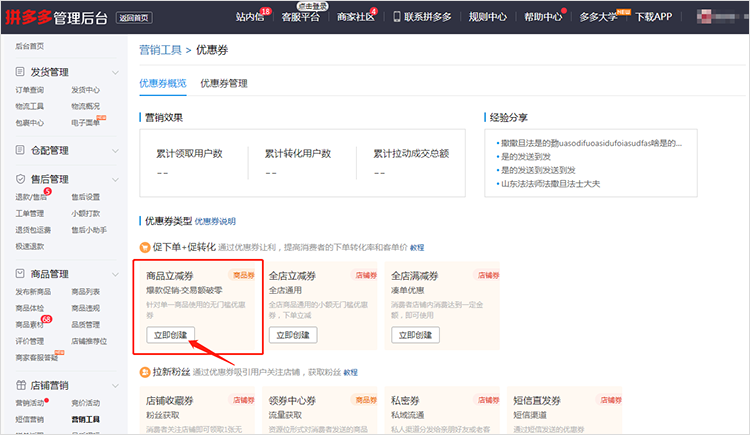Open 商品列表 in the sidebar
The image size is (750, 435).
(x=86, y=292)
